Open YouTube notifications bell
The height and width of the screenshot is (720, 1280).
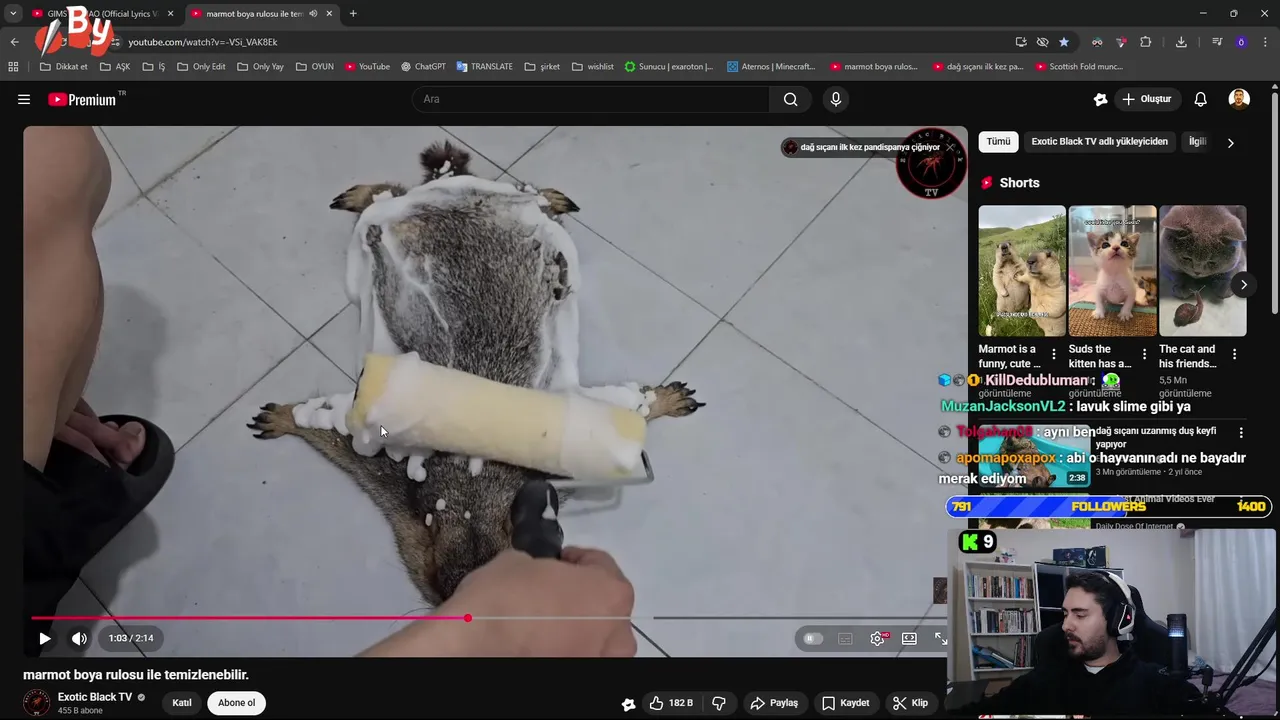point(1200,99)
